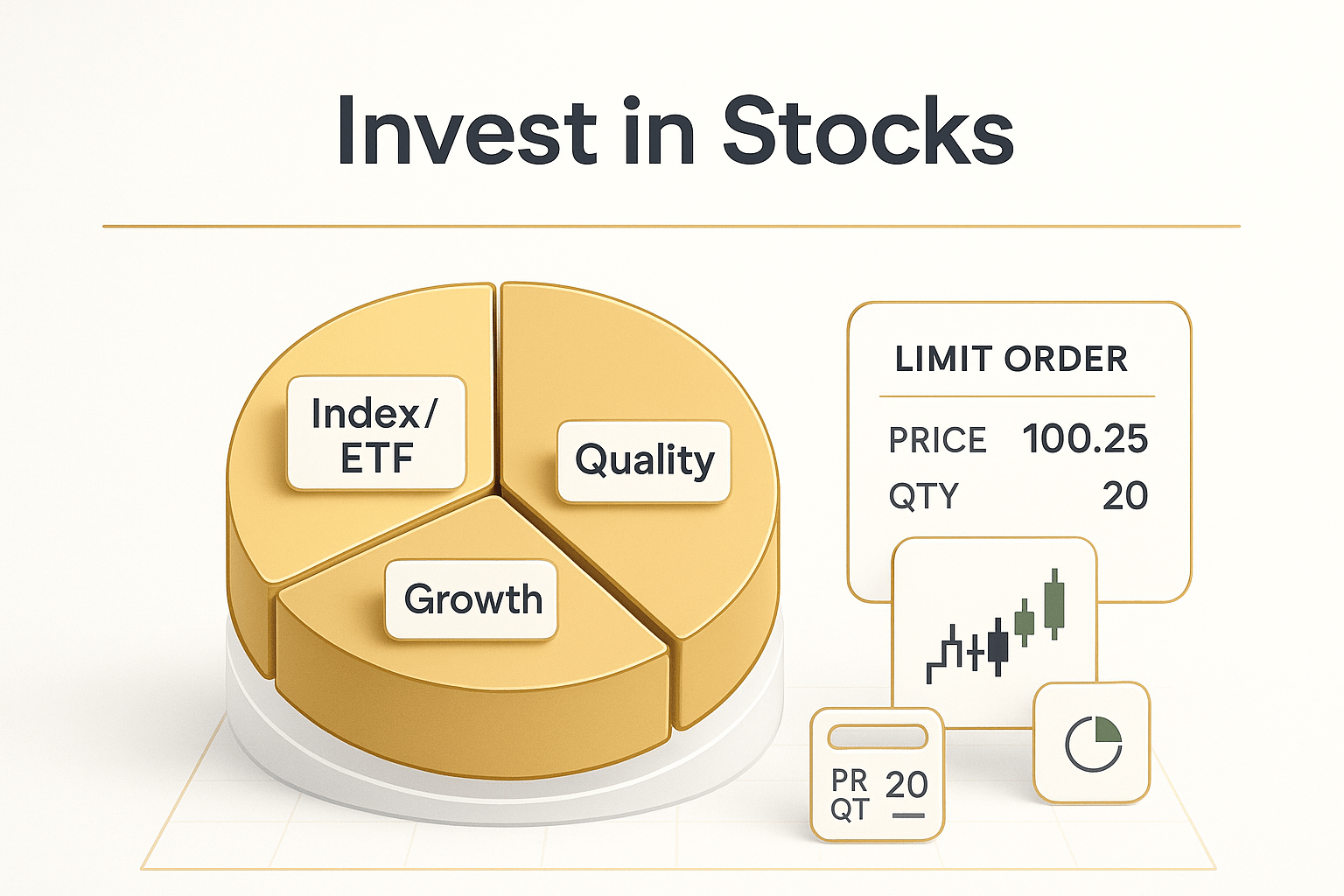1344x896 pixels.
Task: Click the QTY label in order card
Action: [924, 496]
